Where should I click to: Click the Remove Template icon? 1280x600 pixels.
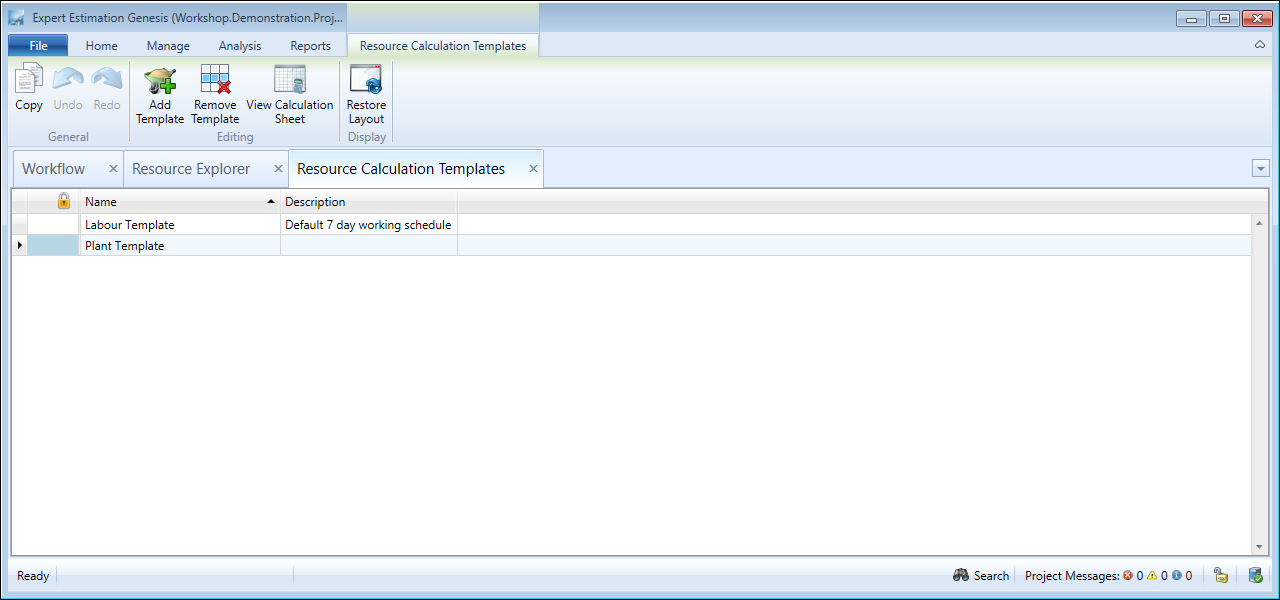point(215,80)
